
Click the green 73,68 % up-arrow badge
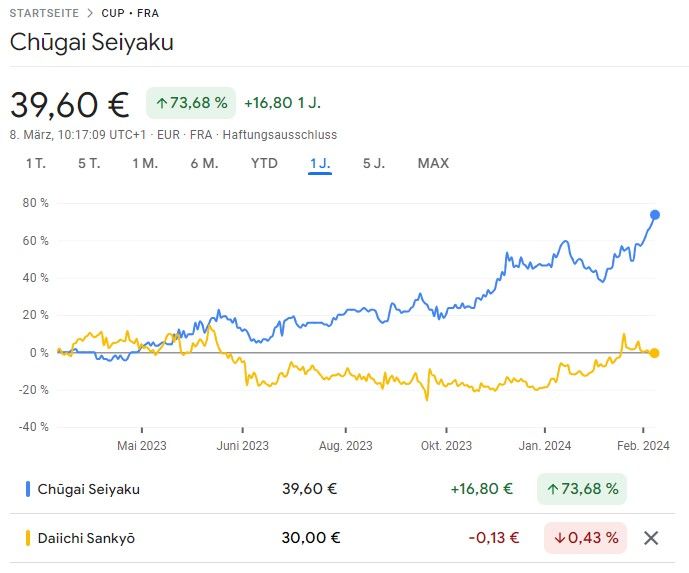tap(190, 102)
